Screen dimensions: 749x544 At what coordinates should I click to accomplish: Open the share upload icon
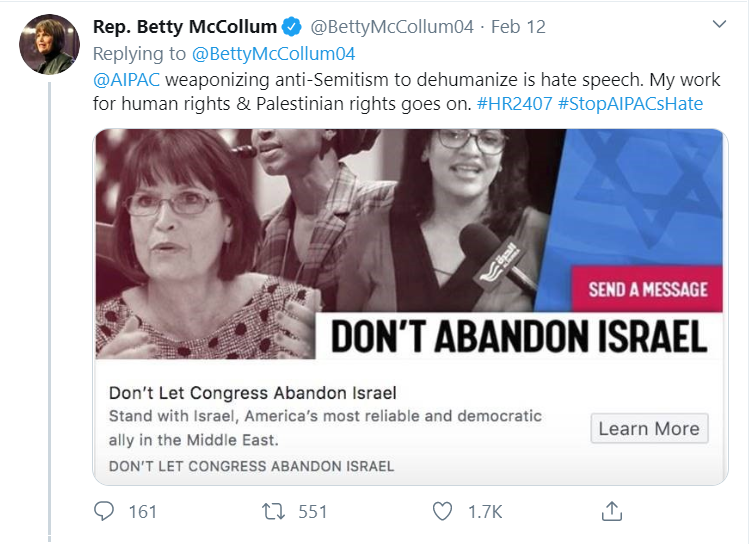[611, 511]
